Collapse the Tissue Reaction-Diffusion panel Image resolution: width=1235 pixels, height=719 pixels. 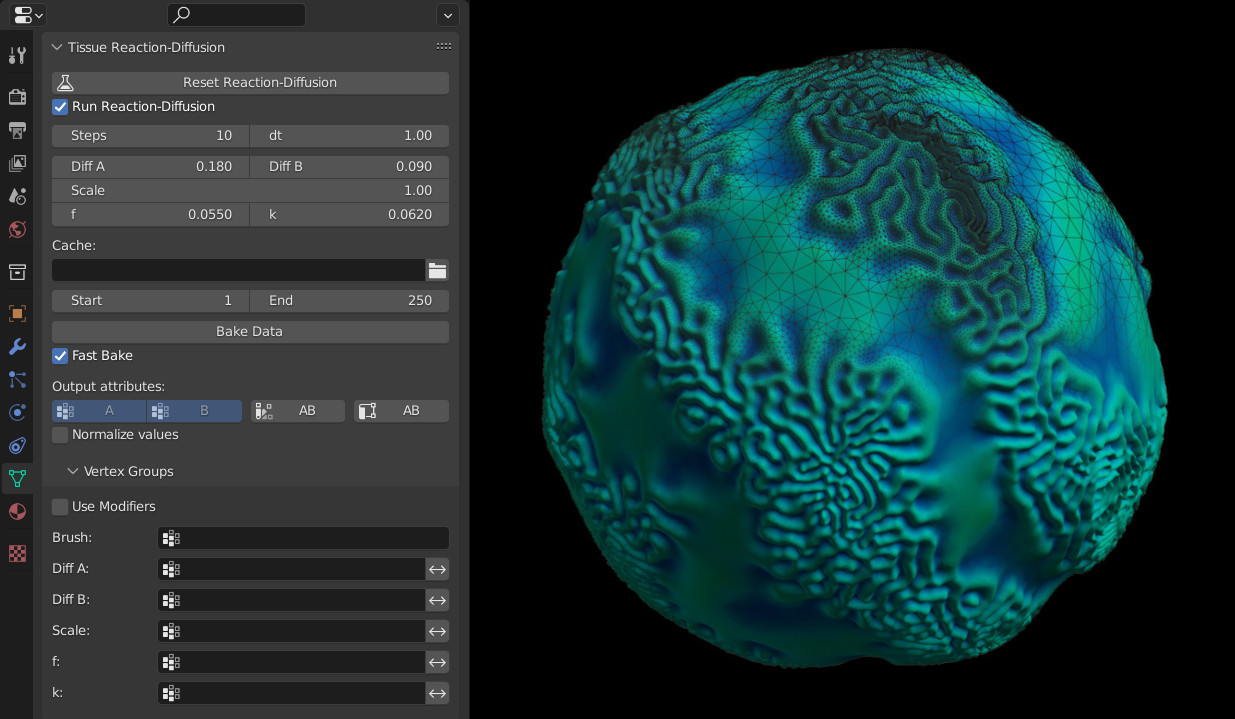(56, 47)
